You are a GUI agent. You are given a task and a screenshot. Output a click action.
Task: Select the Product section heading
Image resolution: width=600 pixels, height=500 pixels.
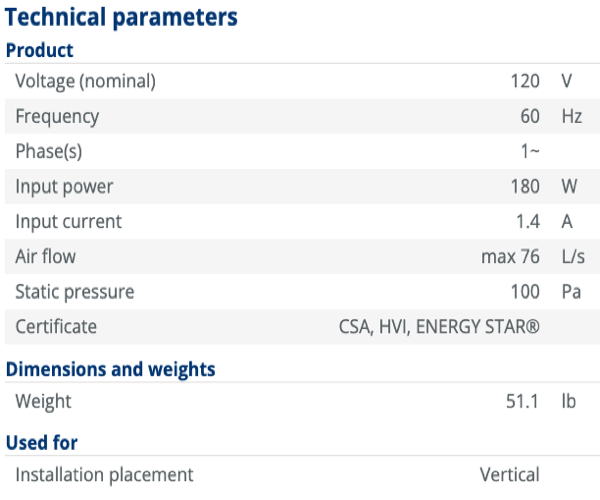coord(39,50)
